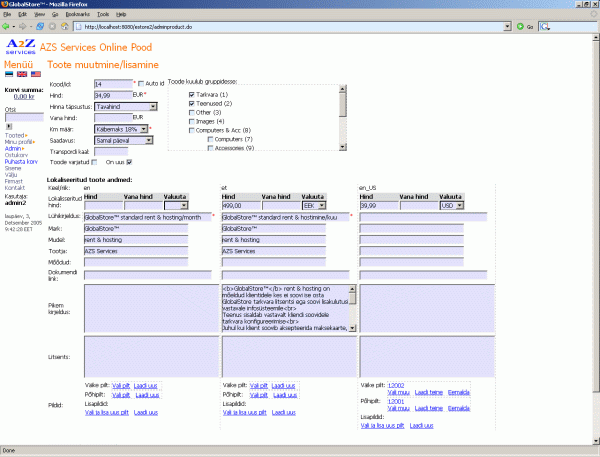Open the USD Valuuta dropdown
Screen dimensions: 600x457
coord(452,206)
